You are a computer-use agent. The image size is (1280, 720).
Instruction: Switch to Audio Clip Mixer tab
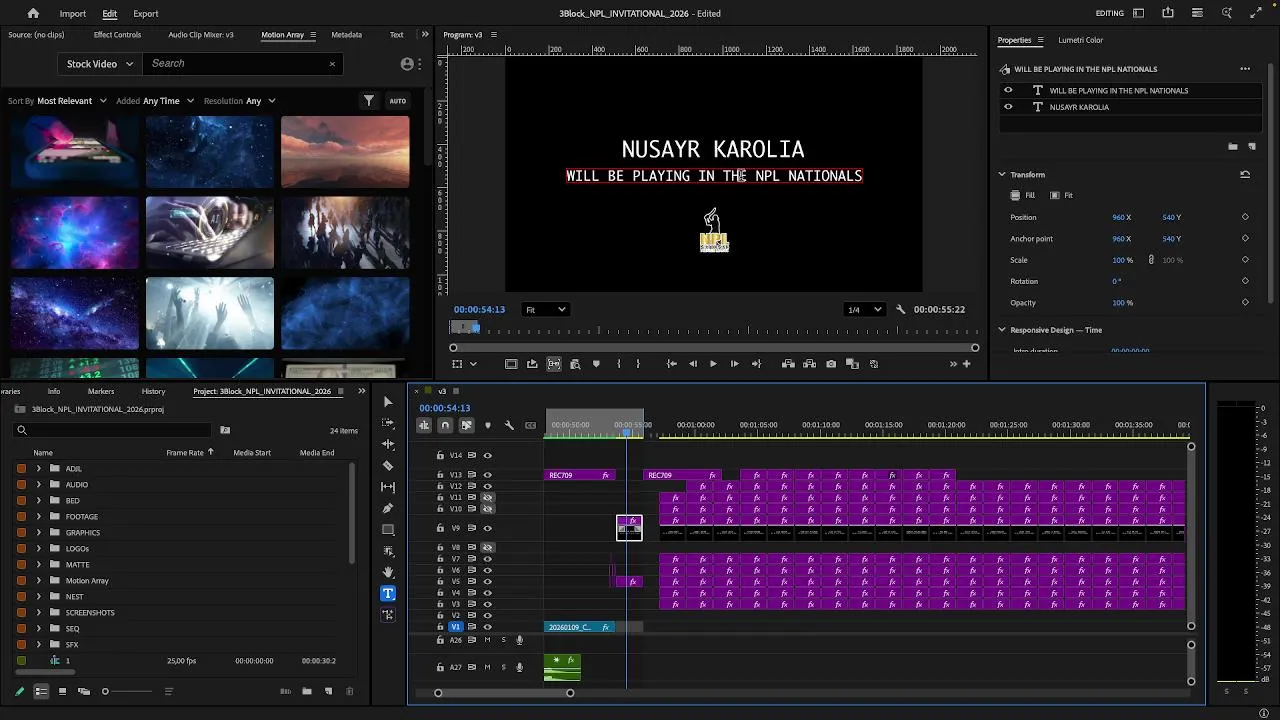click(201, 35)
